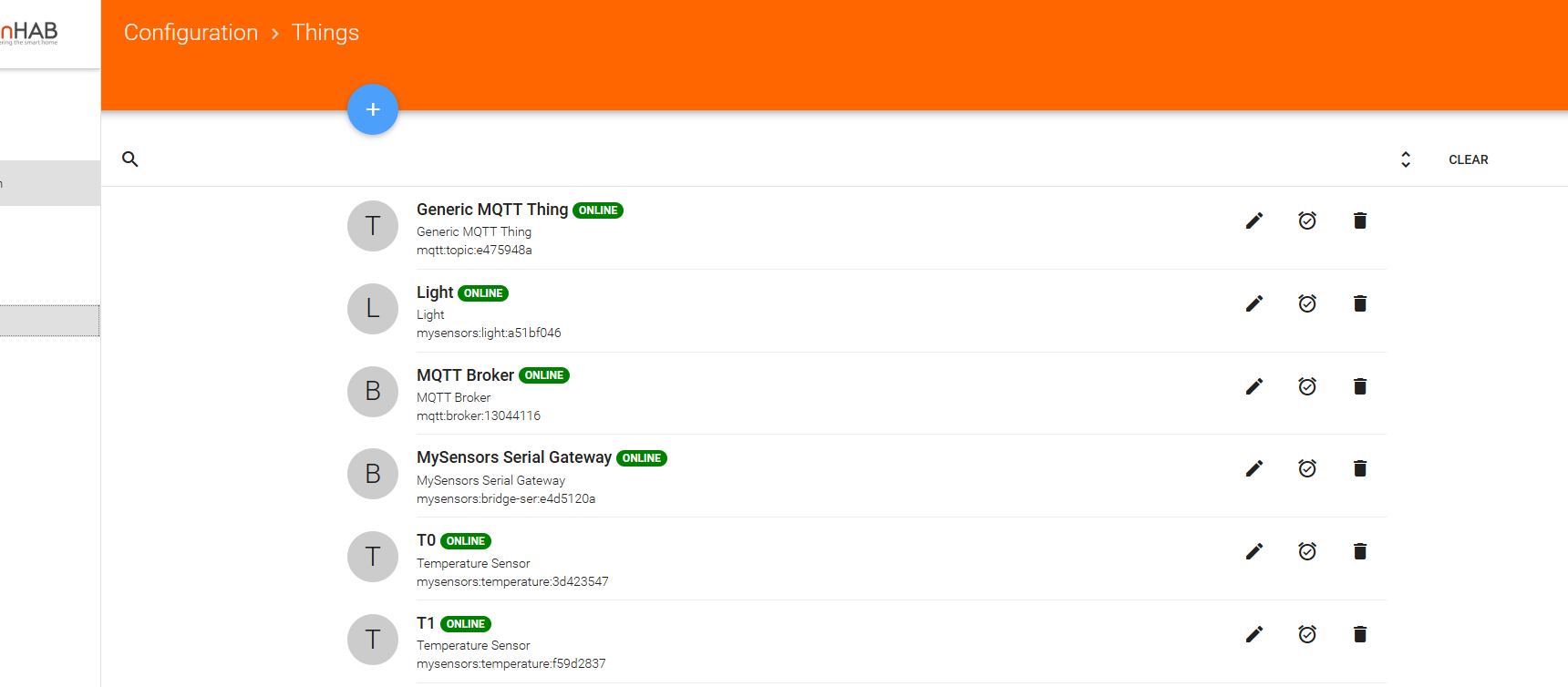The height and width of the screenshot is (687, 1568).
Task: Open the bold MySensors Serial Gateway title
Action: point(514,457)
